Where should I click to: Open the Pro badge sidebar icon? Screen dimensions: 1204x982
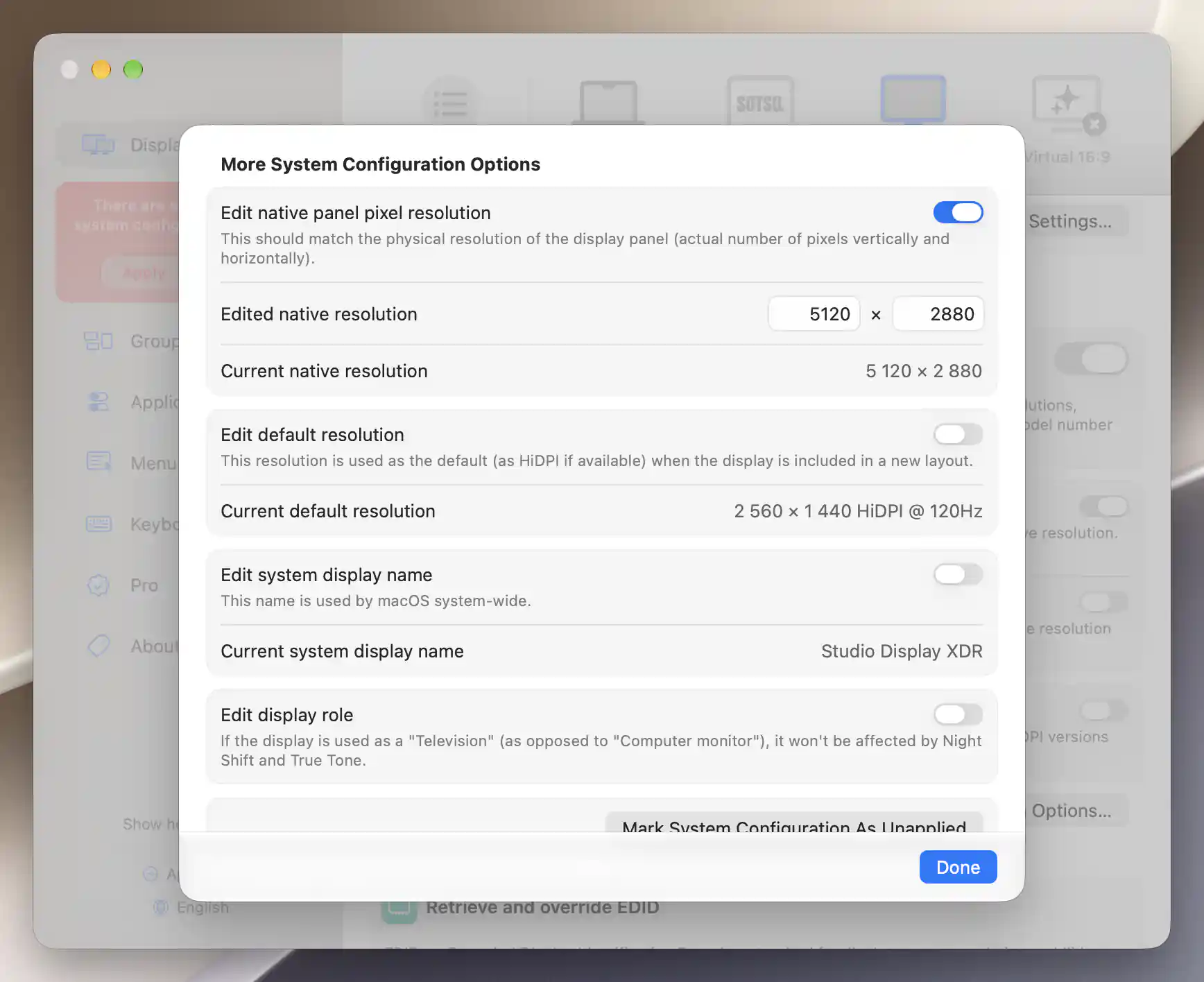tap(98, 585)
